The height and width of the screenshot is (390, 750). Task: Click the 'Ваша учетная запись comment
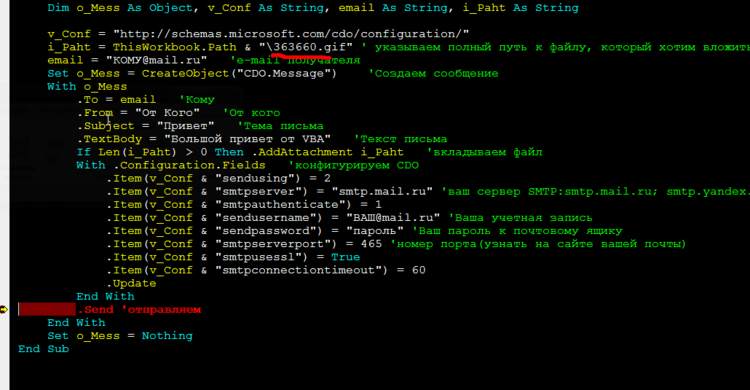[x=520, y=218]
